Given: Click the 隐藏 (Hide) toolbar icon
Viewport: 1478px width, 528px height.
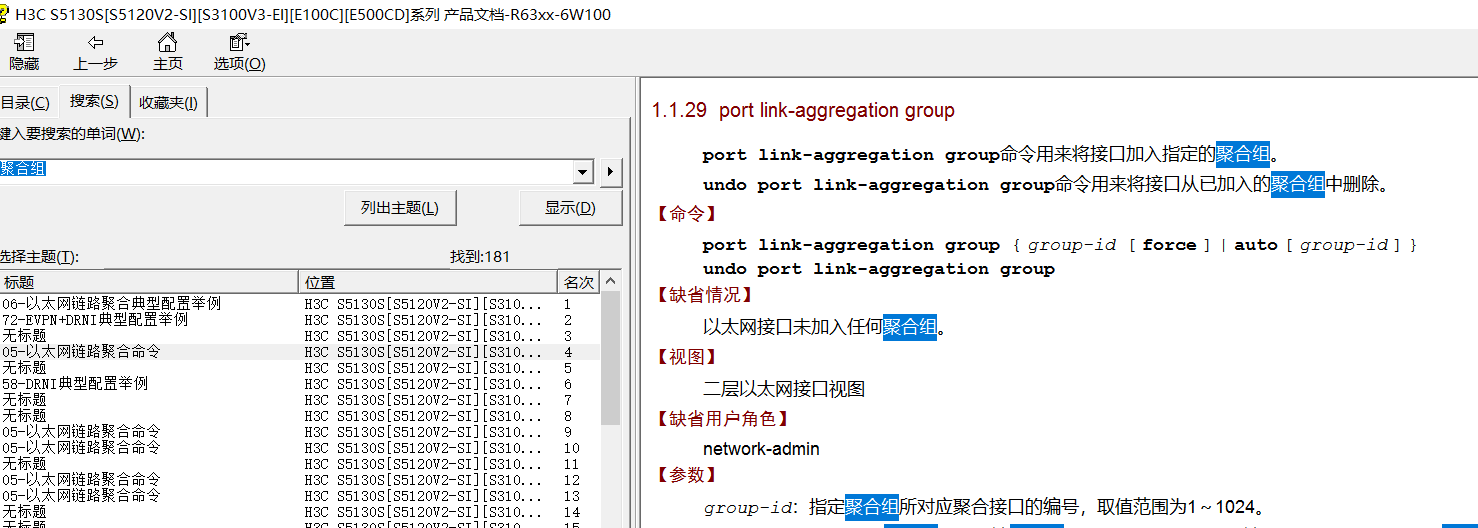Looking at the screenshot, I should click(24, 43).
